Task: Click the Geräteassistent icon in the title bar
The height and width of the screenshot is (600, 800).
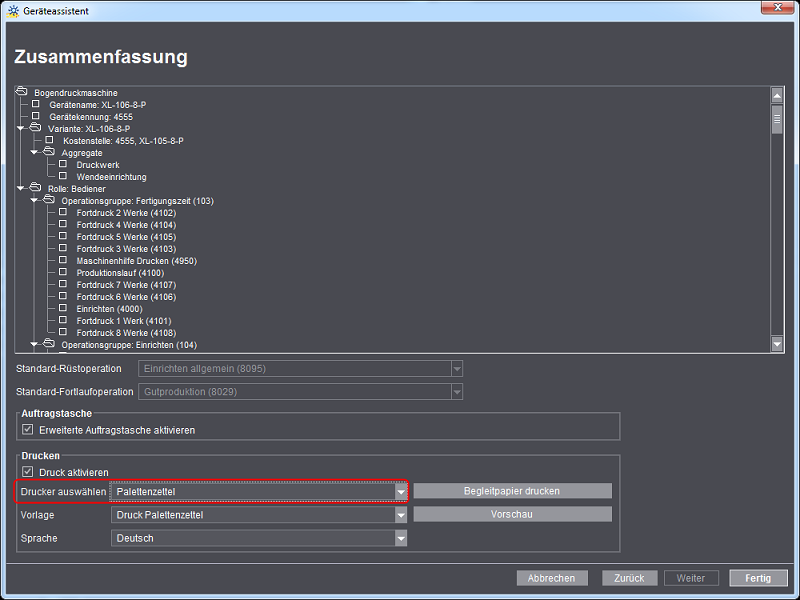Action: [13, 8]
